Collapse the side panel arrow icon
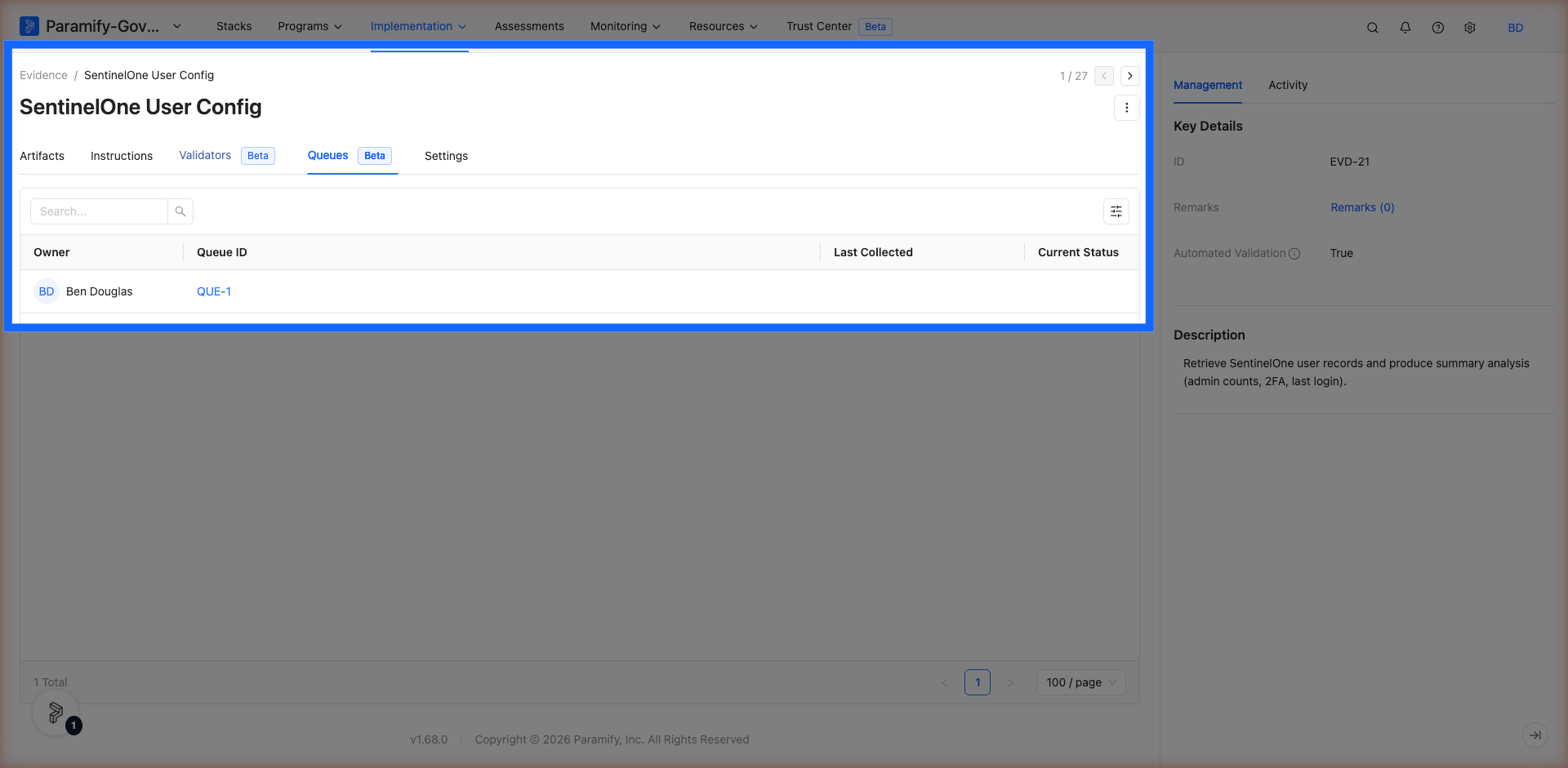 (1535, 735)
